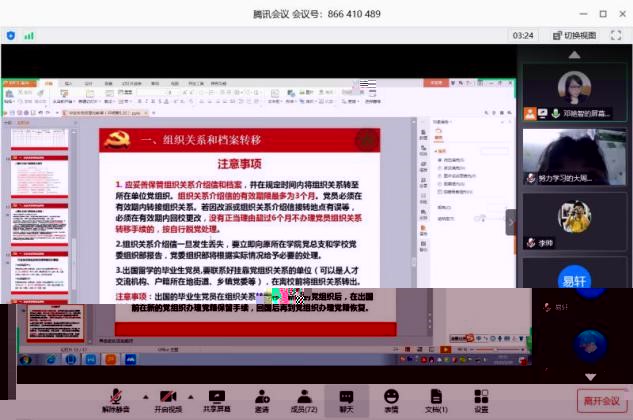Screen dimensions: 633x420
Task: Click the 切换视图 switch view button
Action: pos(574,35)
